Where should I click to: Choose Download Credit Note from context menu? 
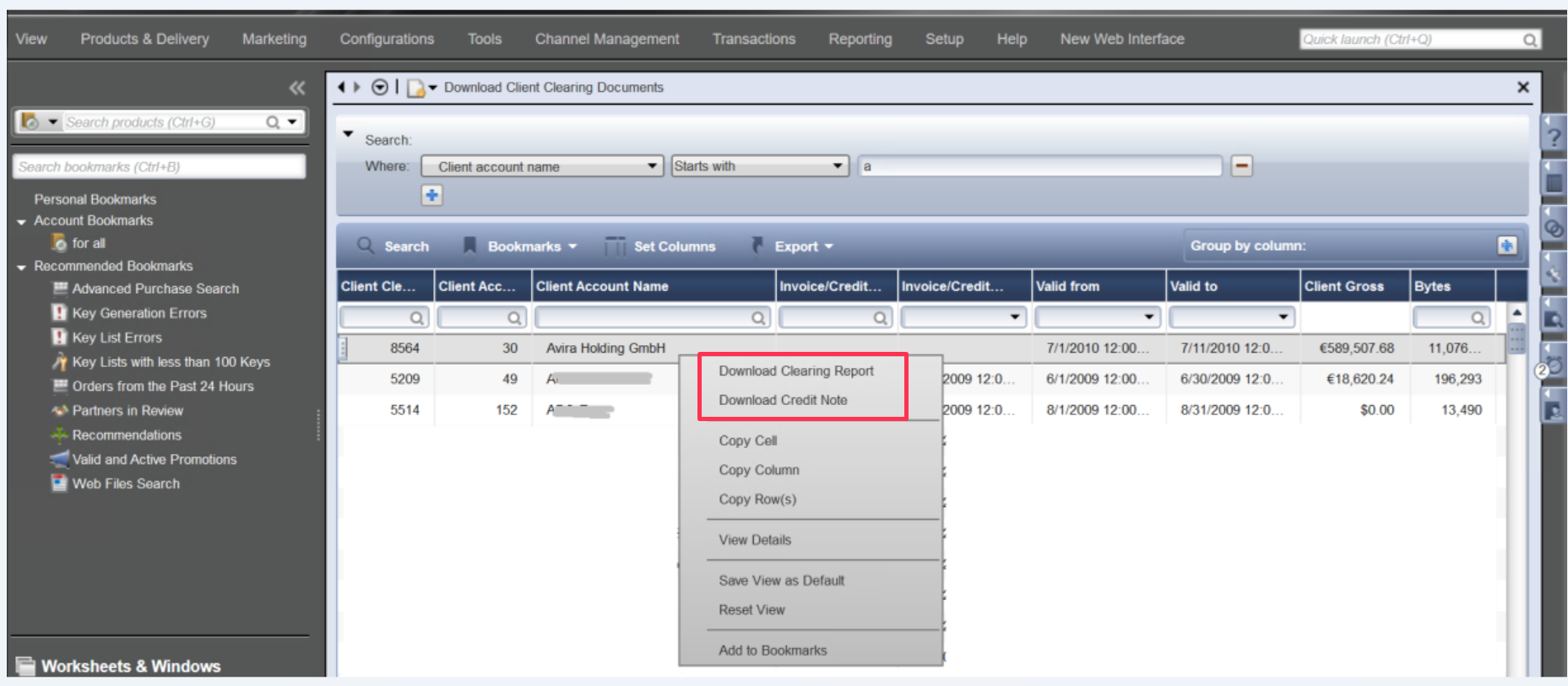782,400
